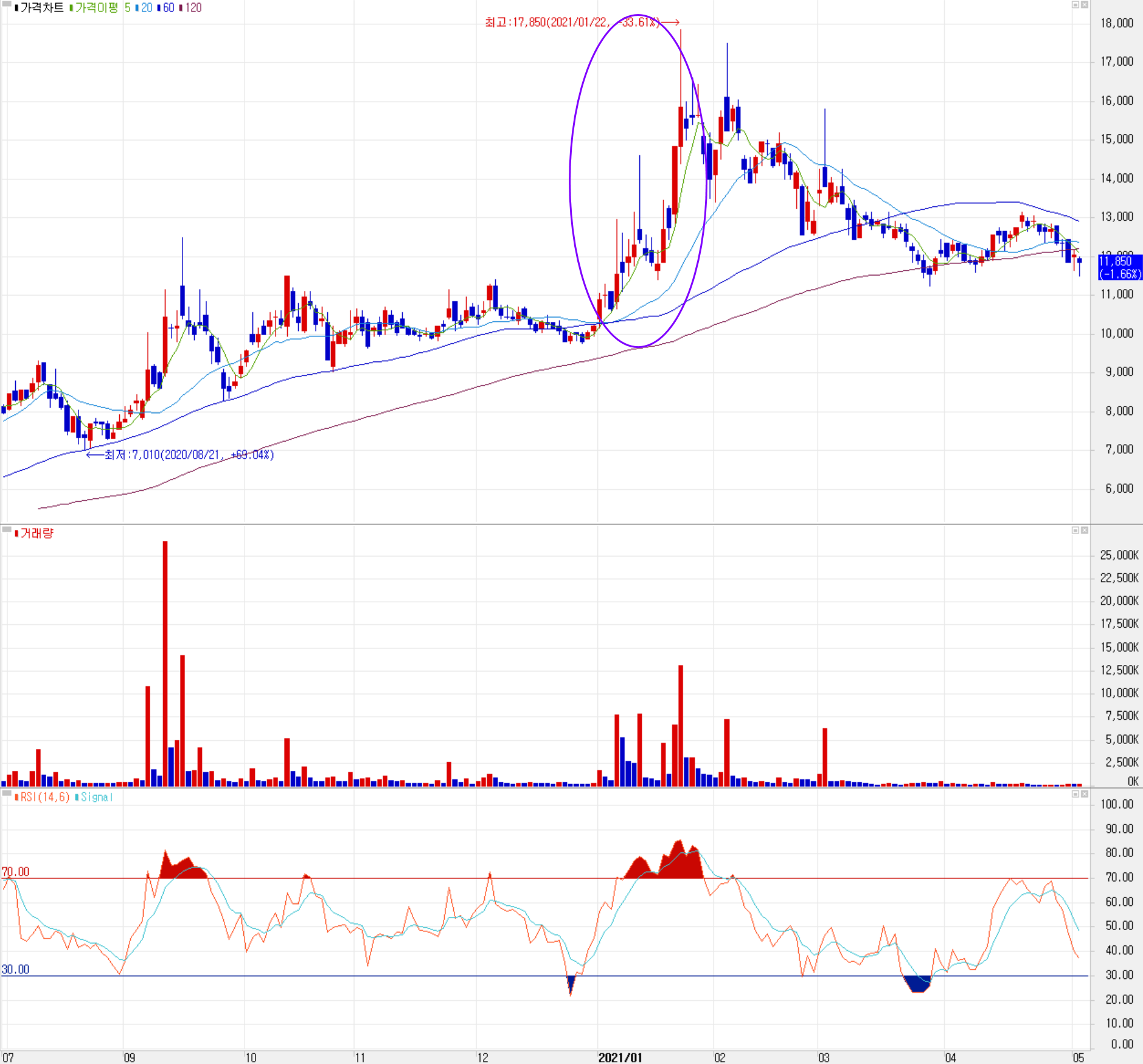
Task: Click the 05 month axis label
Action: [1079, 1058]
